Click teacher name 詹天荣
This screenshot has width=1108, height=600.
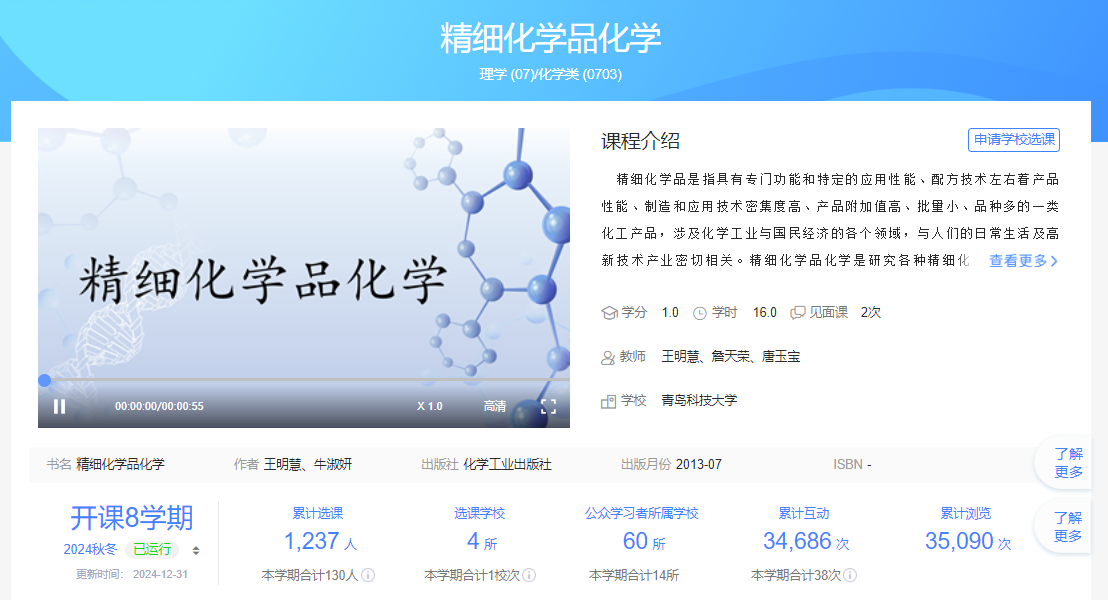point(731,357)
